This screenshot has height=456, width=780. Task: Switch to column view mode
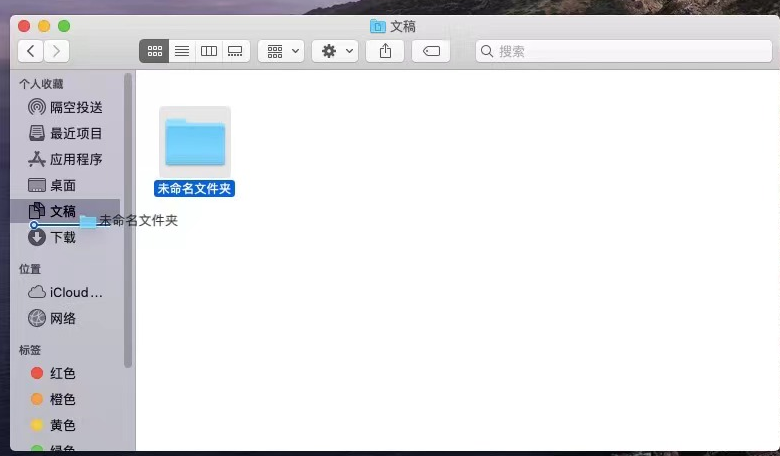point(209,51)
